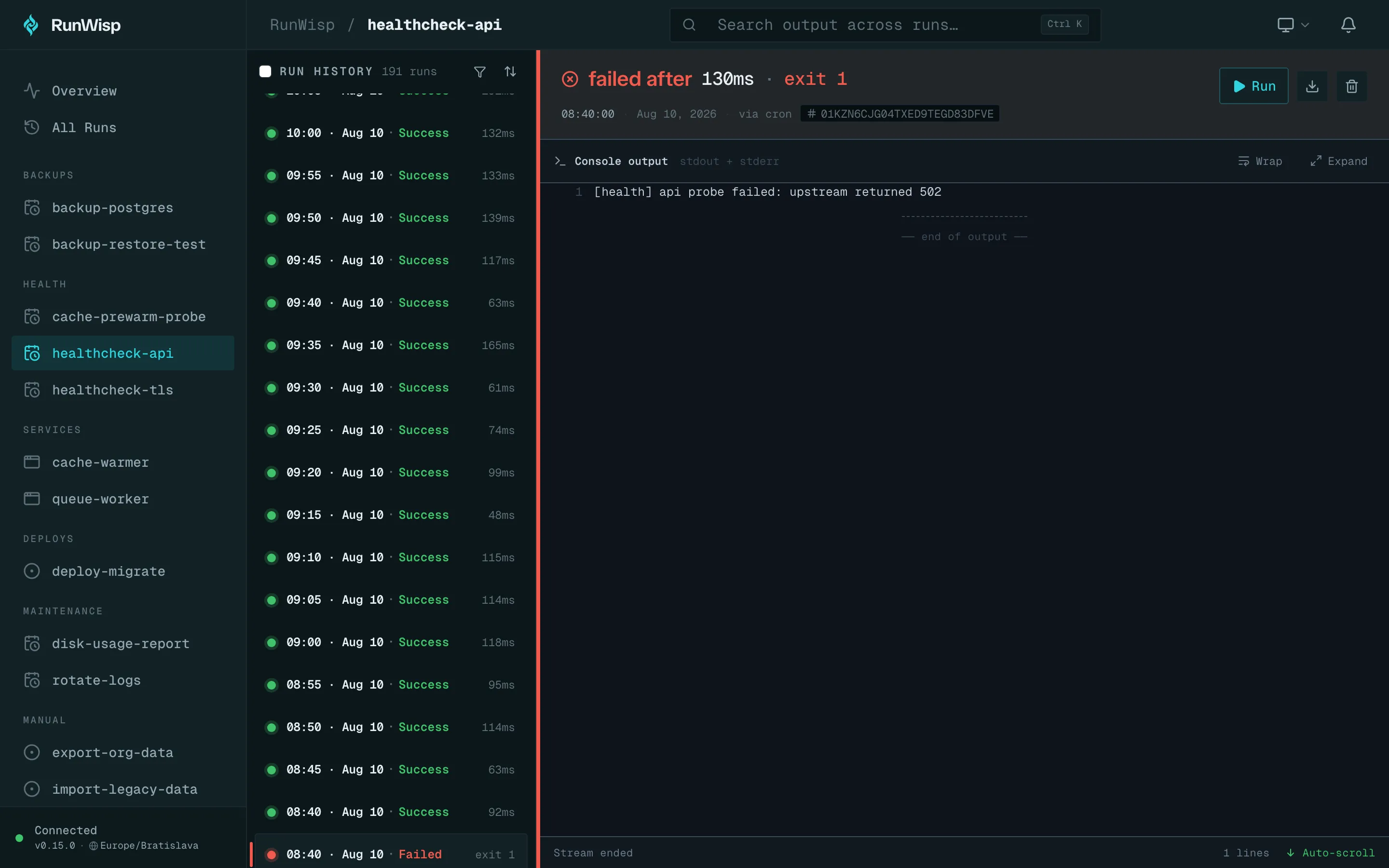1389x868 pixels.
Task: Open Overview in the sidebar
Action: coord(123,91)
